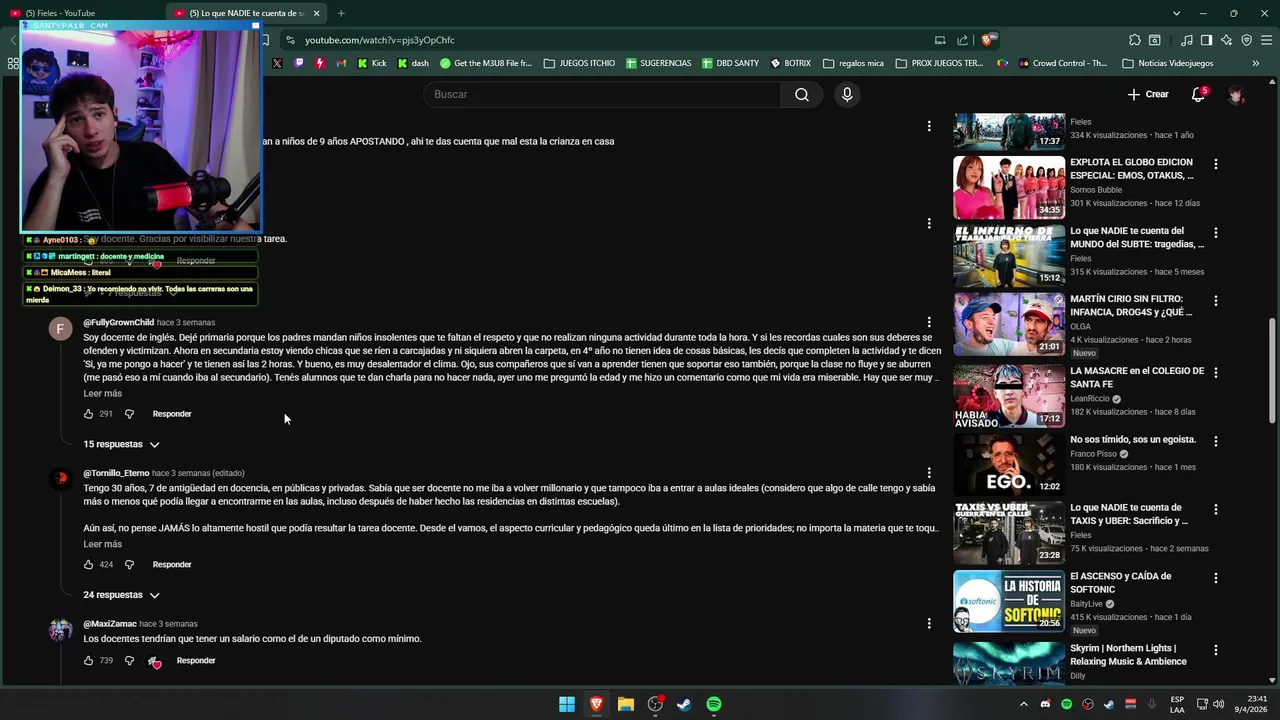Open Steam from the taskbar

684,704
